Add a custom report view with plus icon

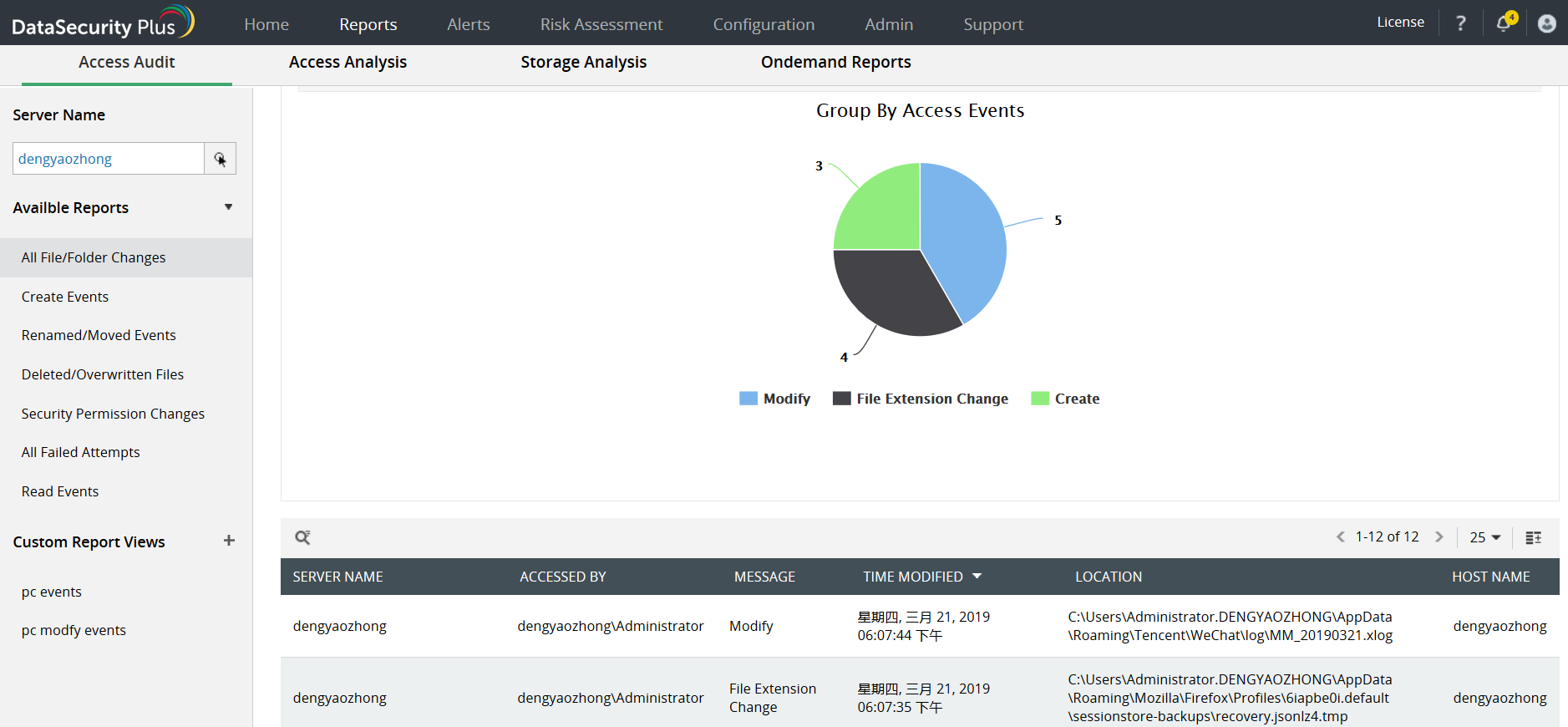[229, 541]
